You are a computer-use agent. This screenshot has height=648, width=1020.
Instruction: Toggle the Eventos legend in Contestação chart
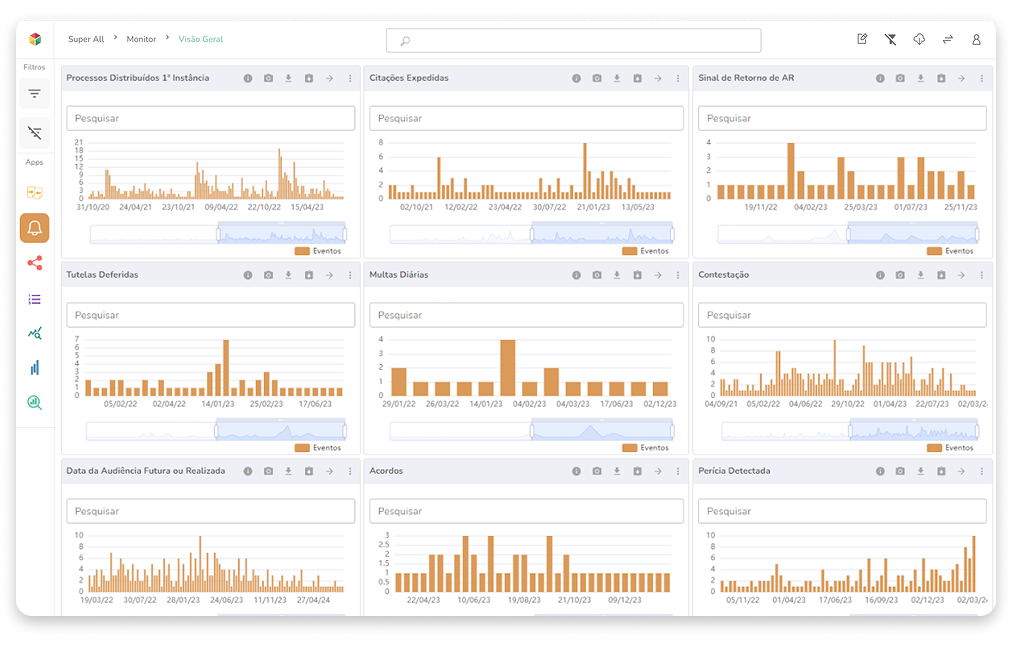[x=950, y=448]
